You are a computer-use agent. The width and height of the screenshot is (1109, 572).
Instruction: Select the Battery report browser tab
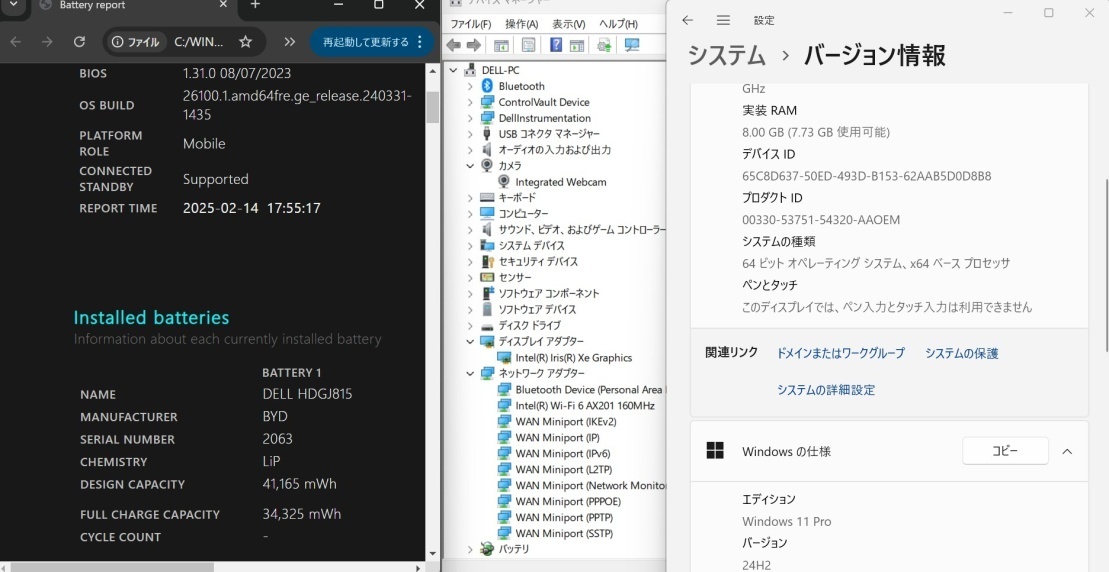[x=133, y=6]
